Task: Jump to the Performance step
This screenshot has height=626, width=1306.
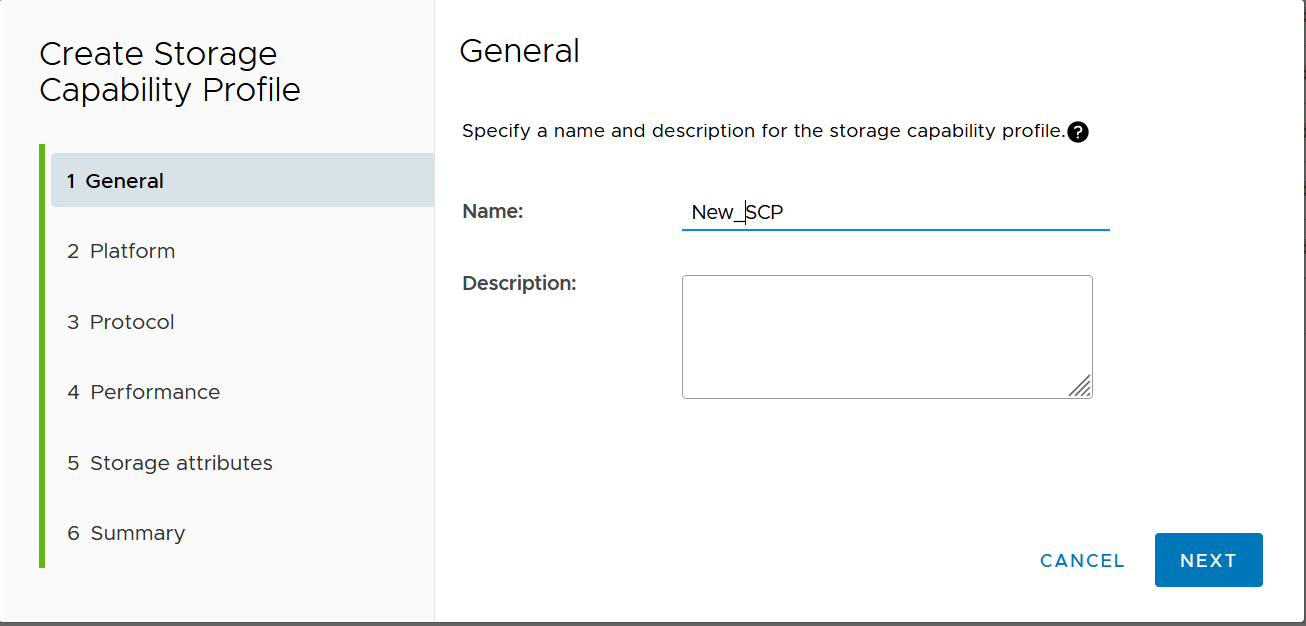Action: tap(155, 392)
